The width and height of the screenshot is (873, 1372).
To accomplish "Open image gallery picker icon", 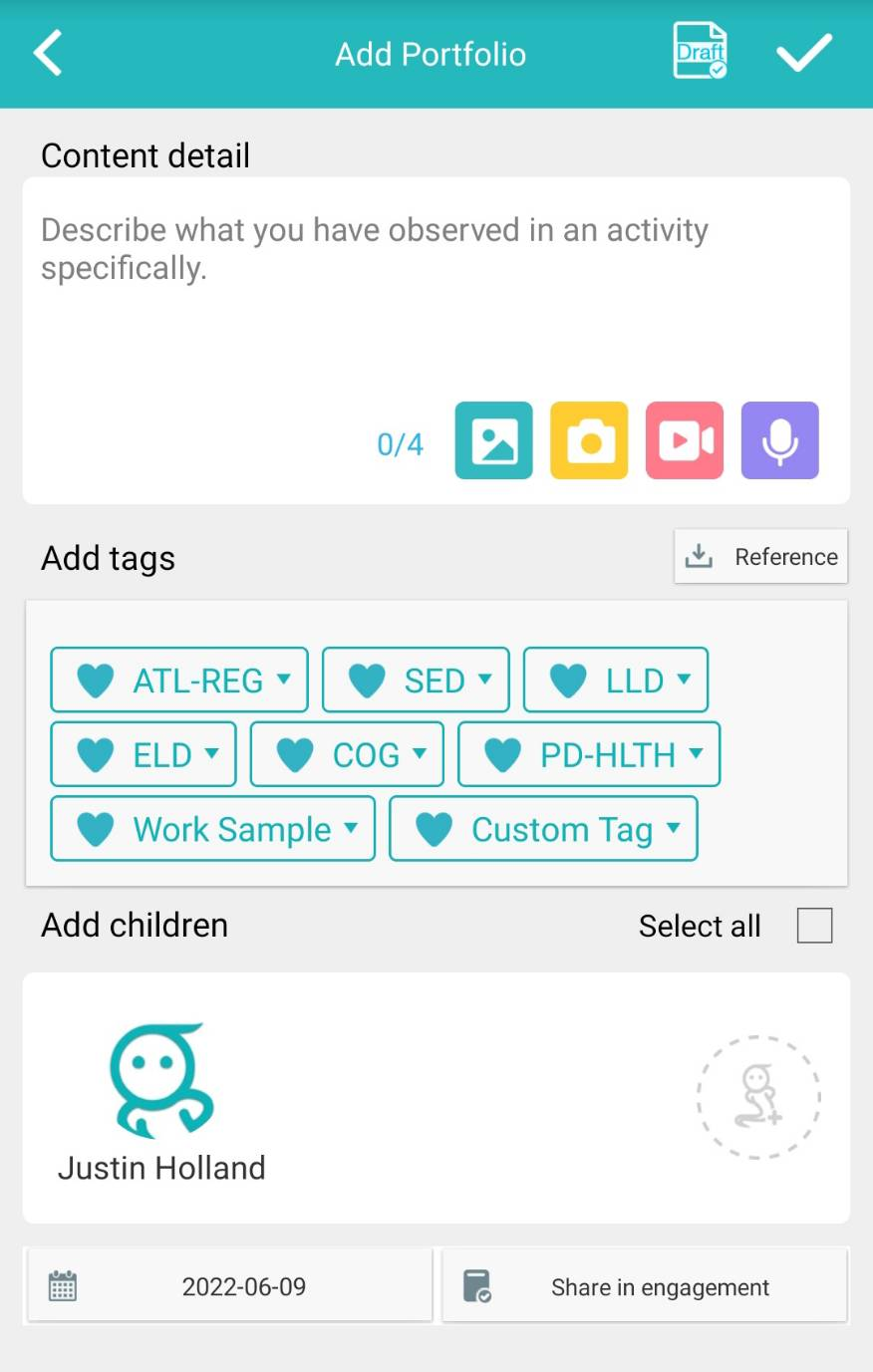I will tap(494, 440).
